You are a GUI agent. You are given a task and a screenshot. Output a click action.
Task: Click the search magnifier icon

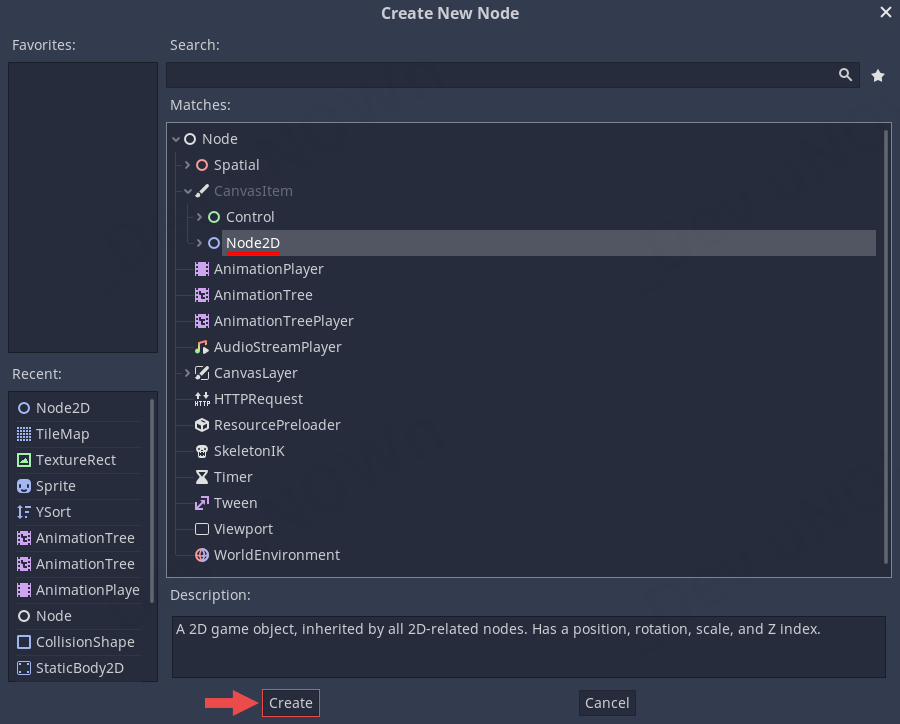pyautogui.click(x=845, y=75)
